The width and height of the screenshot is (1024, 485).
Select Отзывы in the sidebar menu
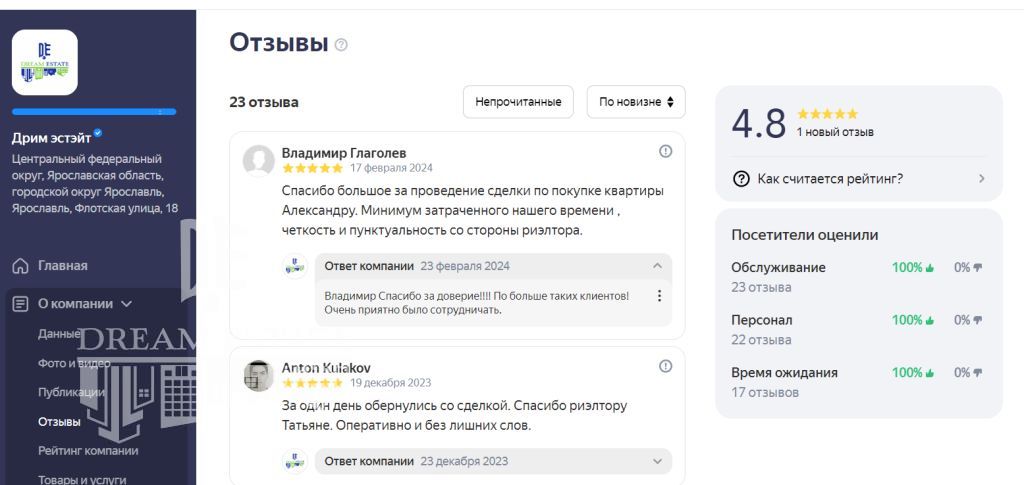59,421
